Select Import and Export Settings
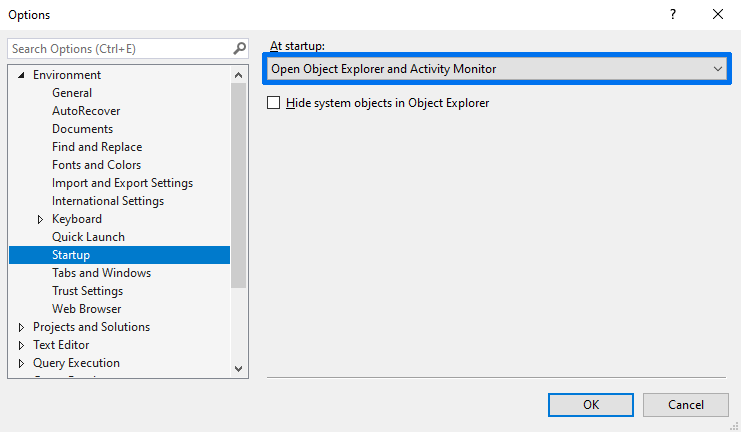 tap(122, 183)
